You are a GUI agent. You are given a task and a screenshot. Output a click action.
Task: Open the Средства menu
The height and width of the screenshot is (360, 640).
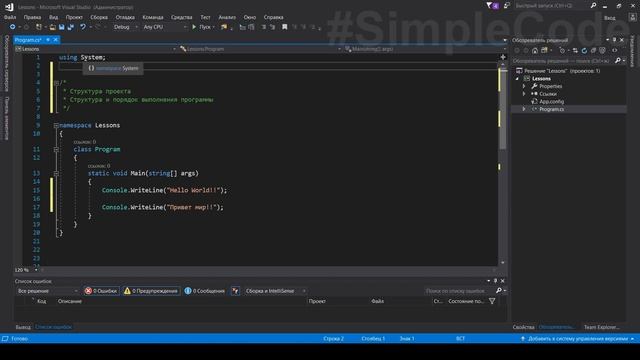[x=182, y=17]
